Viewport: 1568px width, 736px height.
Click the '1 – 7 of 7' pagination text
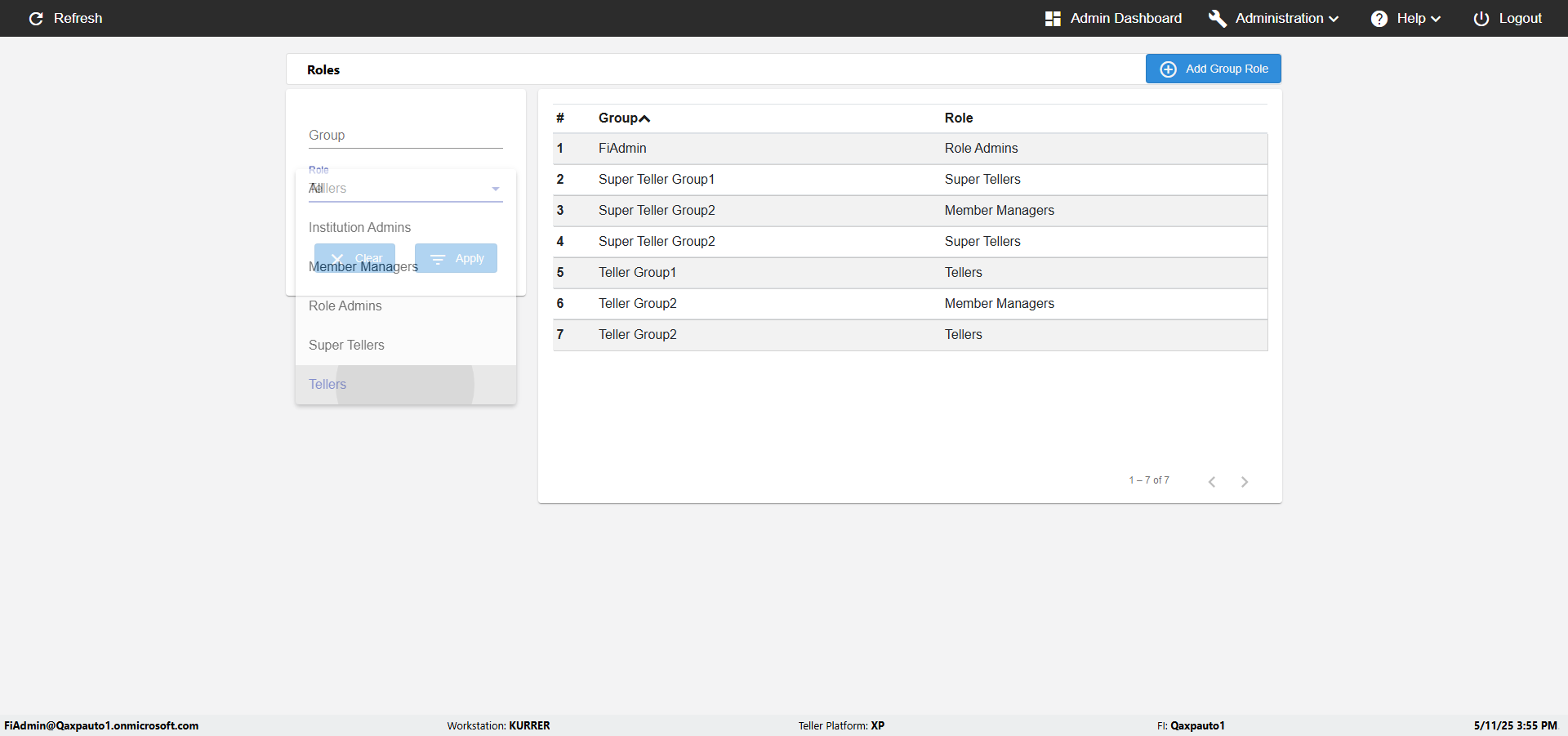tap(1149, 480)
